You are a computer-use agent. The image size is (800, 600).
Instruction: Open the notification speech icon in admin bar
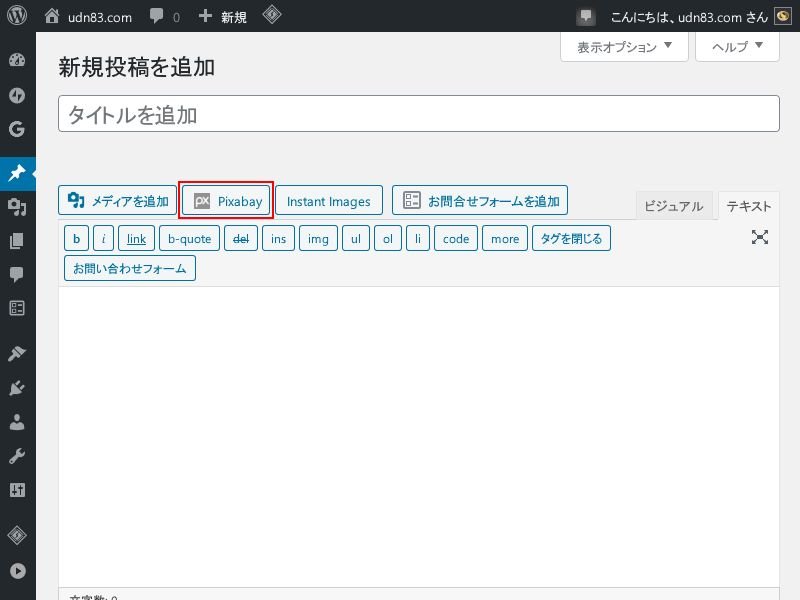pos(586,16)
